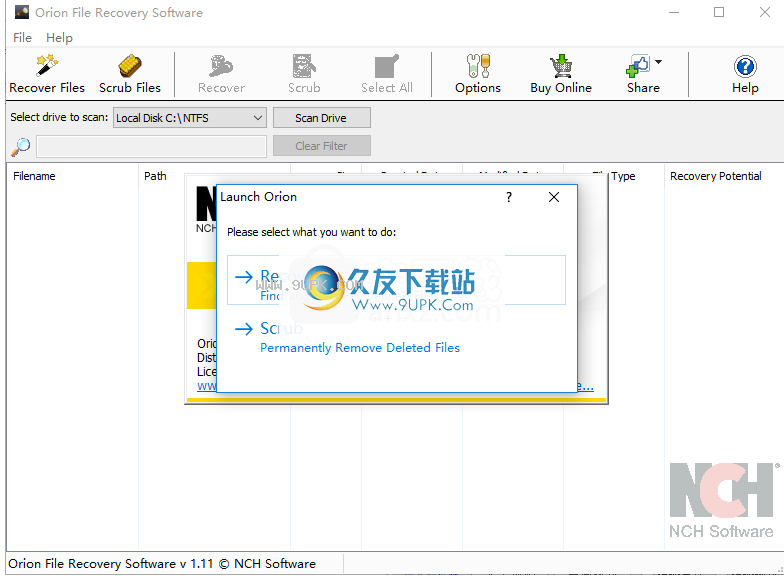Screen dimensions: 784x576
Task: Click the Share thumbs-up icon
Action: point(638,66)
